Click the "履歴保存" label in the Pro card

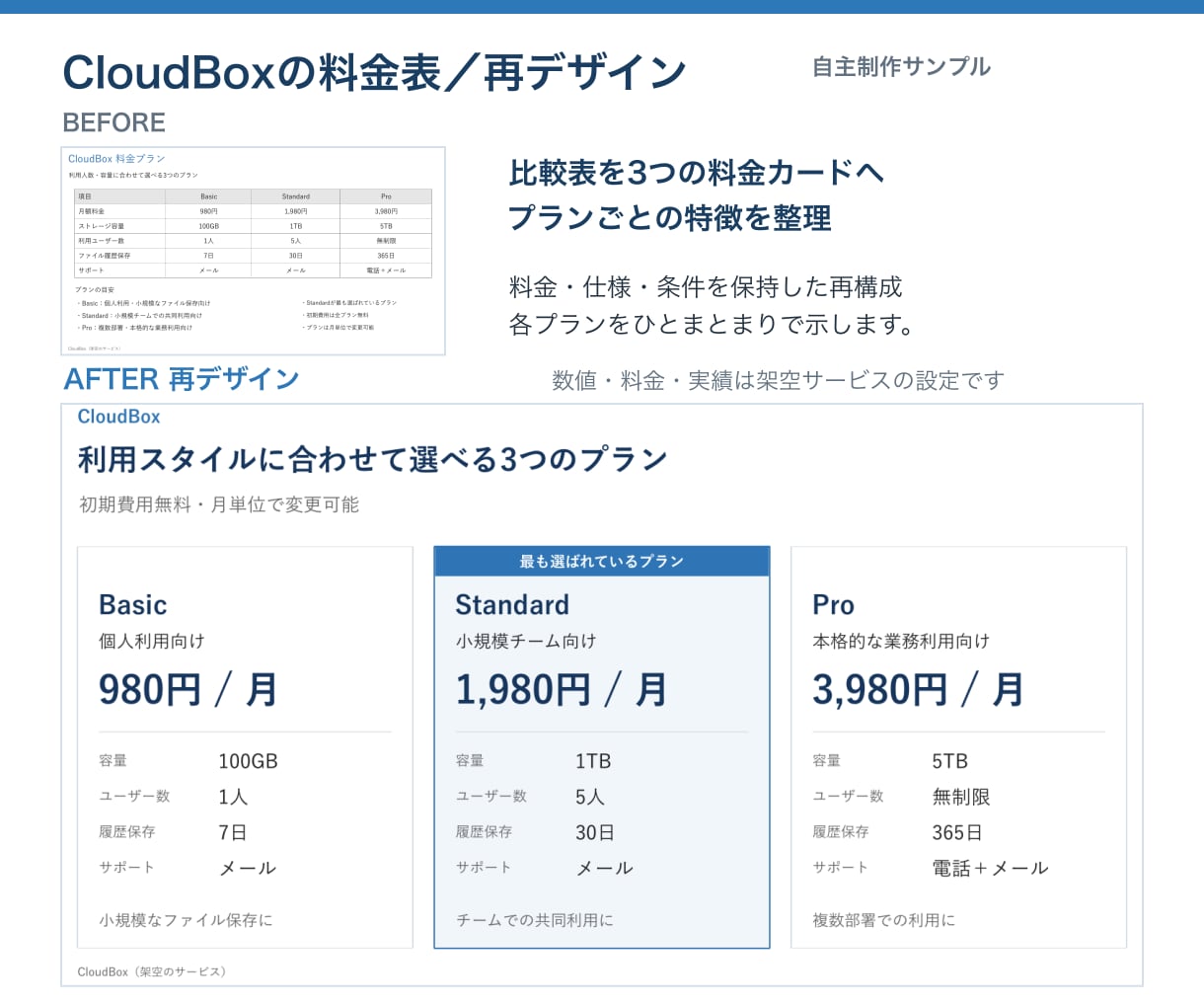click(x=841, y=832)
